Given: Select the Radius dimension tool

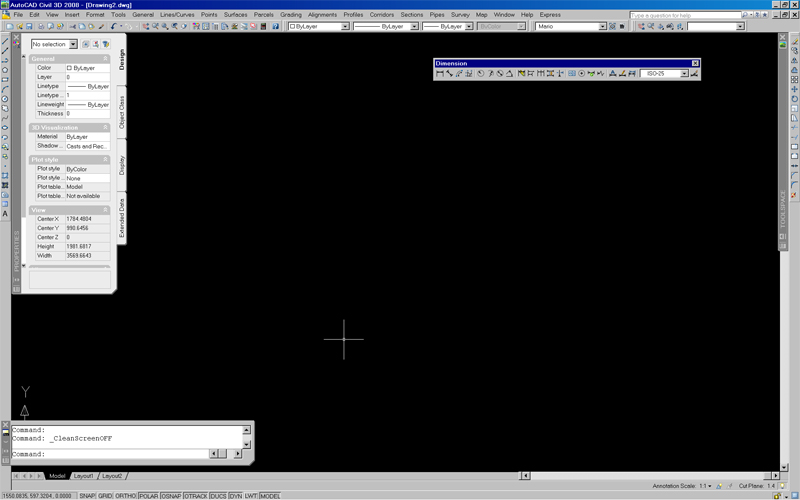Looking at the screenshot, I should (x=481, y=74).
